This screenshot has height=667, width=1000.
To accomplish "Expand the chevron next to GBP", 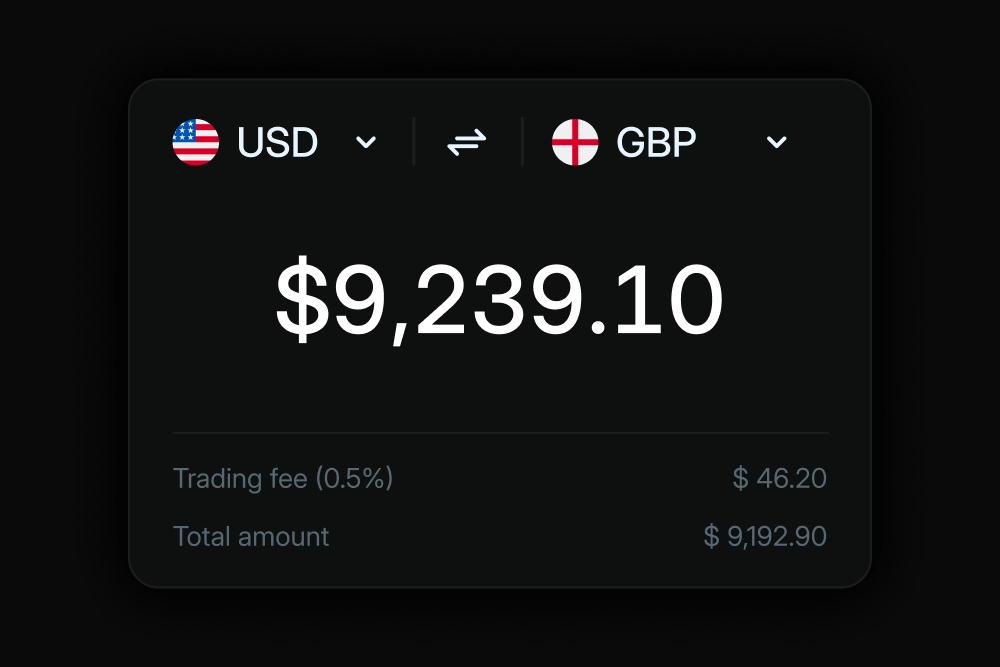I will coord(777,143).
